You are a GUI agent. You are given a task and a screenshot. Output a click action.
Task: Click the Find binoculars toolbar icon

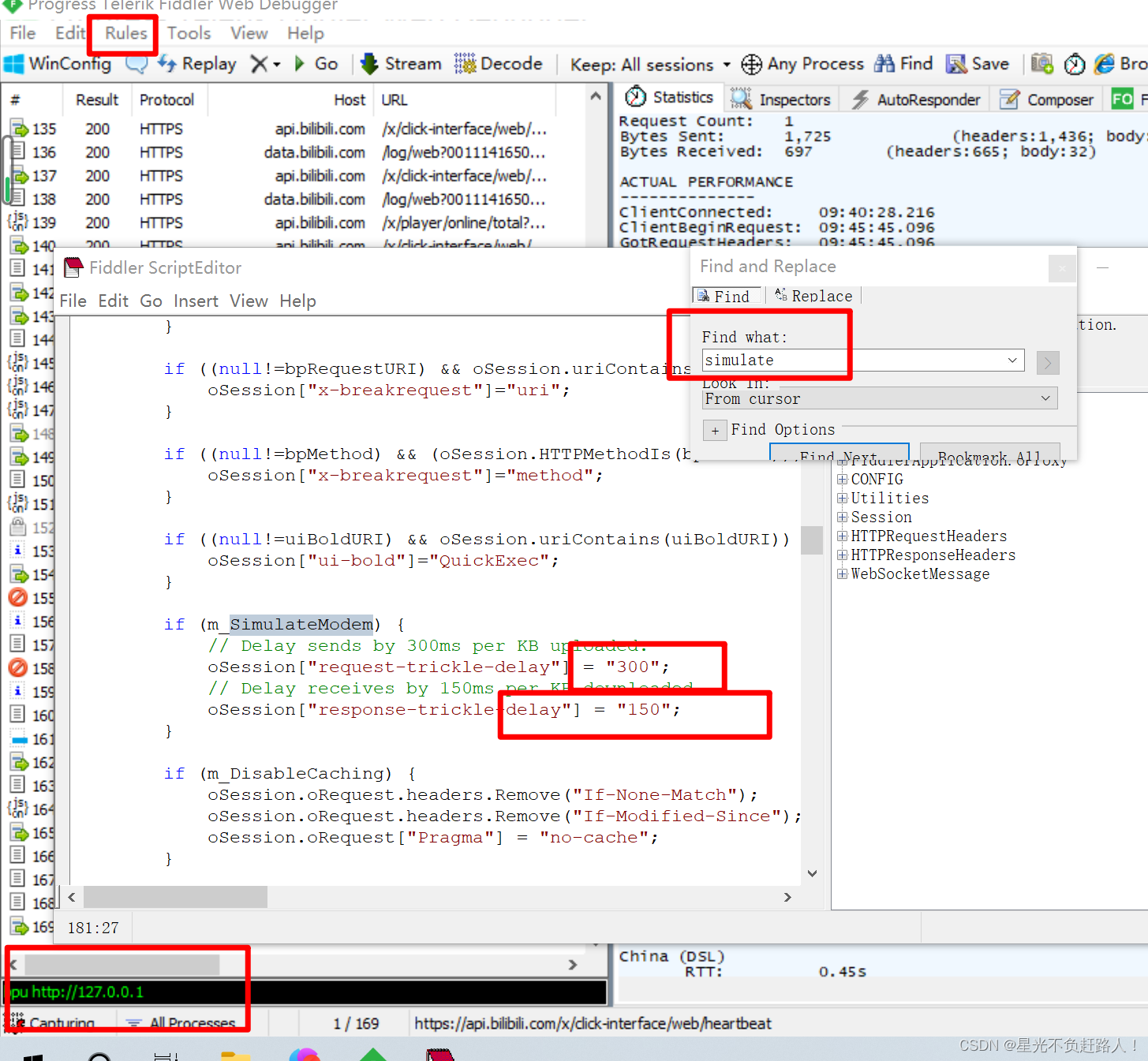tap(884, 64)
